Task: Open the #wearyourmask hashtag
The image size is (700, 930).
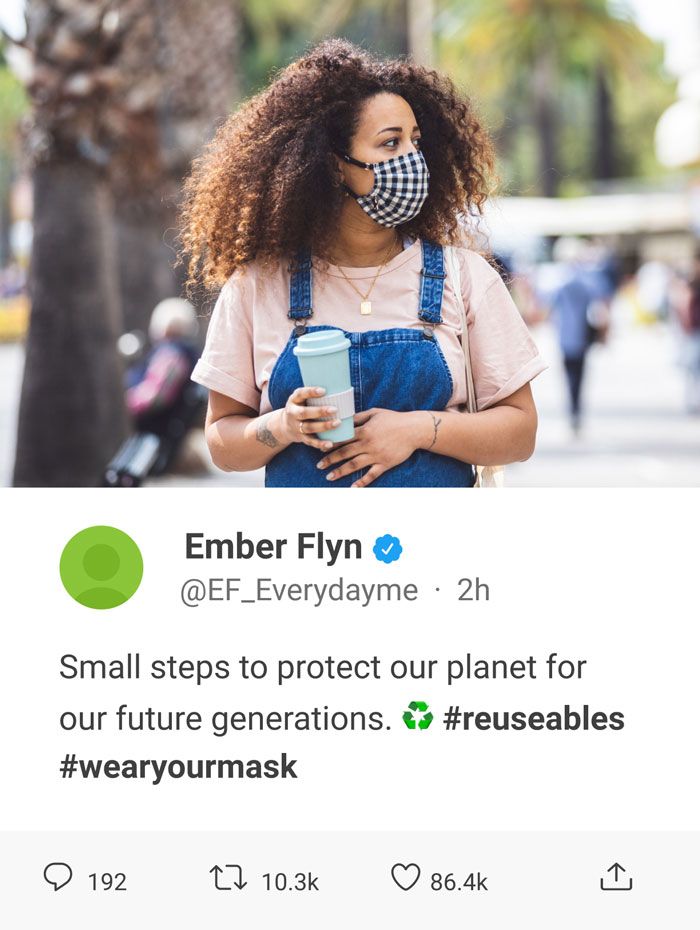Action: tap(178, 766)
